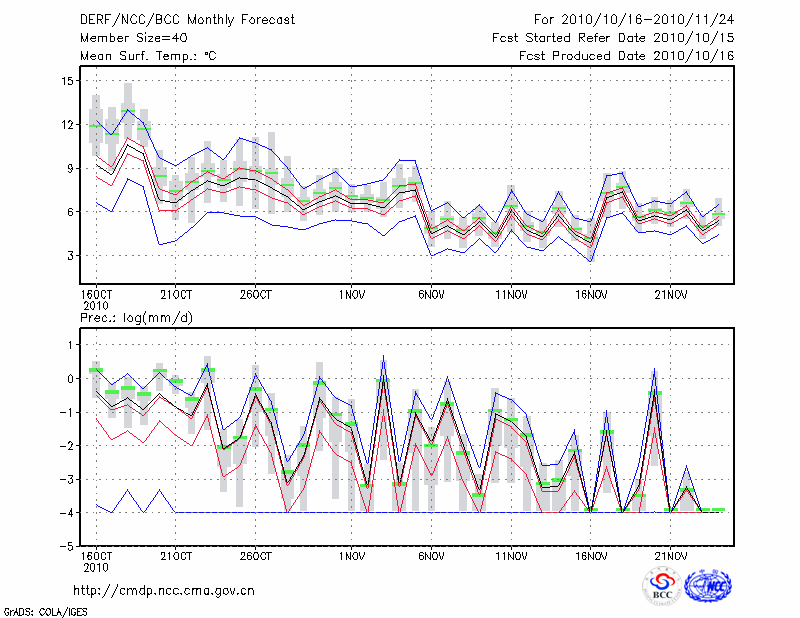The height and width of the screenshot is (618, 800).
Task: Select 1NOV tick on temperature chart axis
Action: tap(350, 295)
